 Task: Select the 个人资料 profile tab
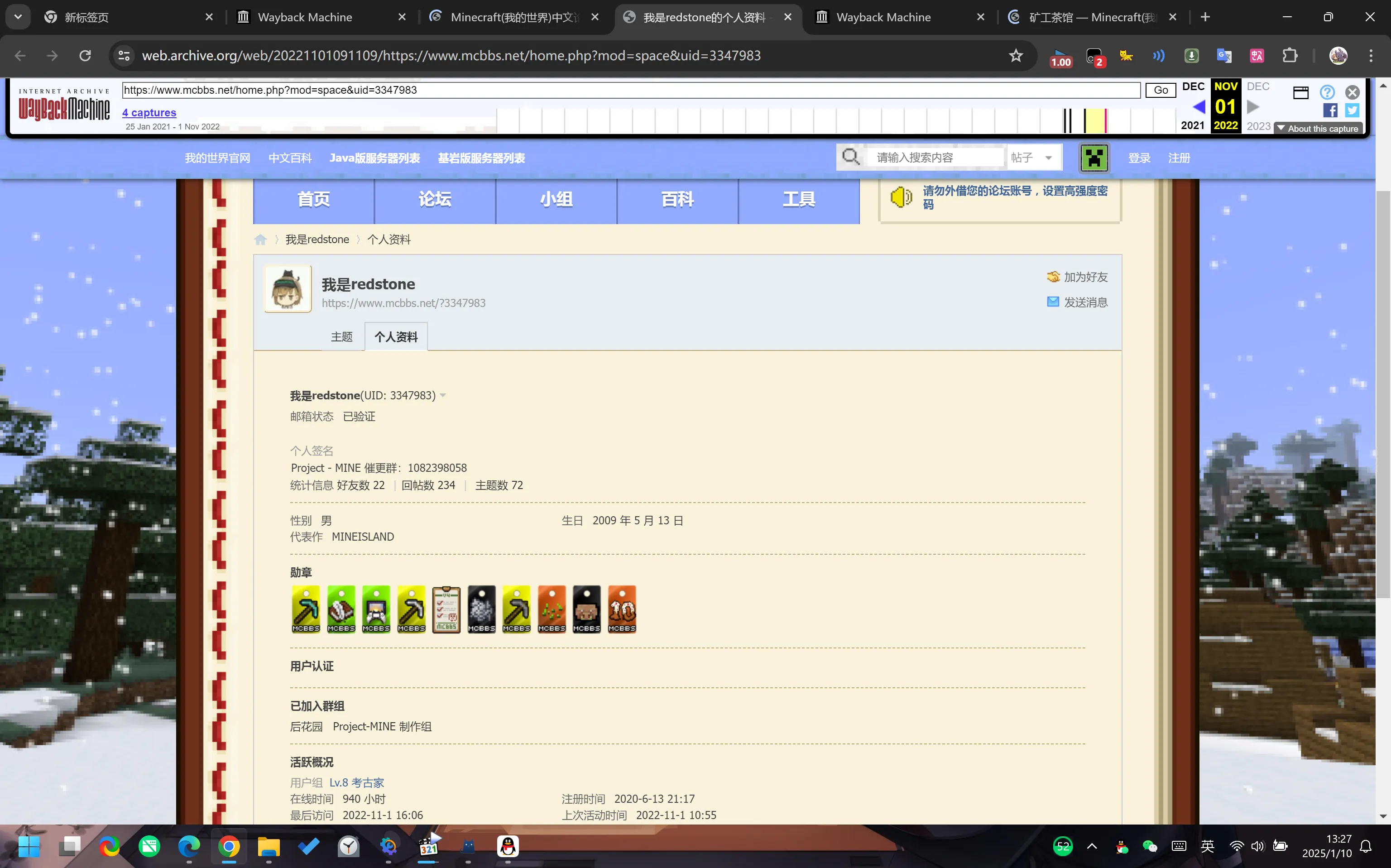tap(396, 337)
